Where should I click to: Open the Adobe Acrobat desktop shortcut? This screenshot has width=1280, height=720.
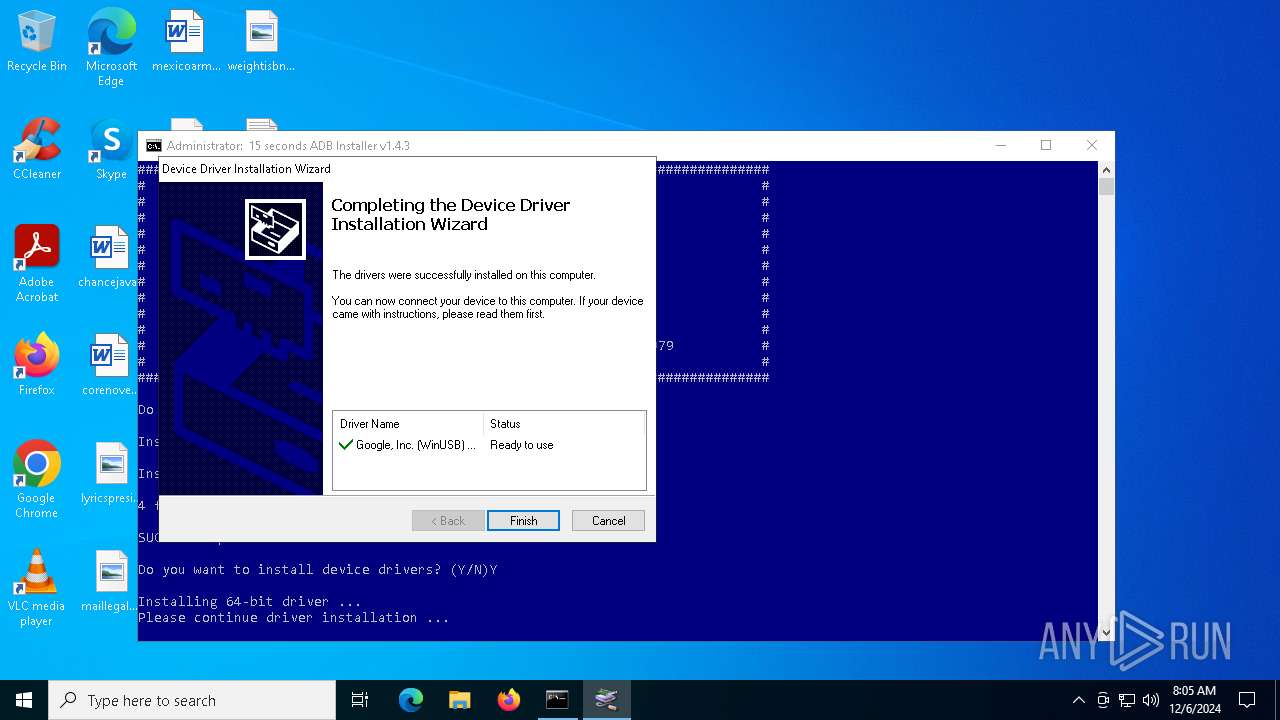(37, 264)
